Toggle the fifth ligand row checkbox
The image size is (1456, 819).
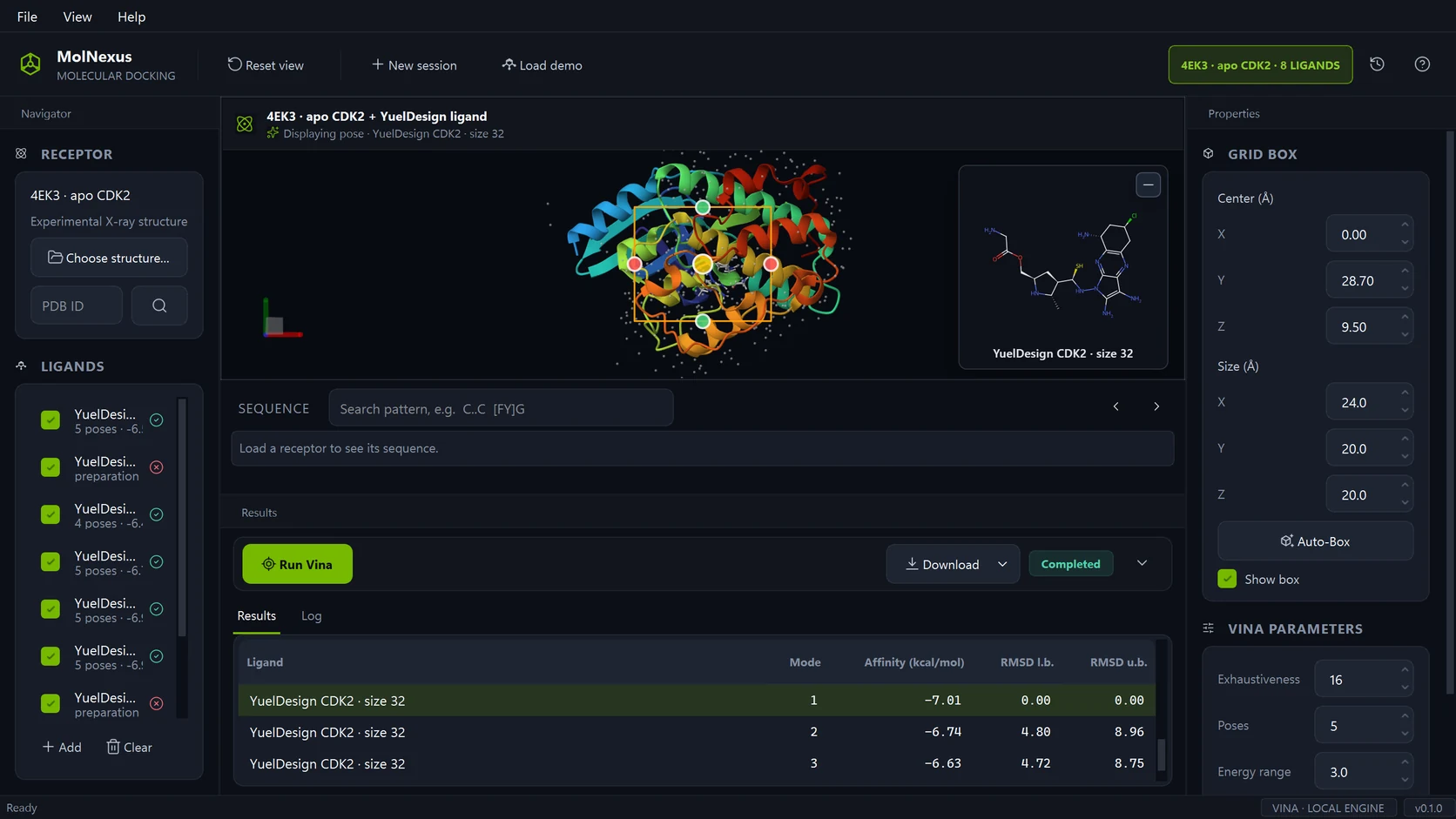51,609
